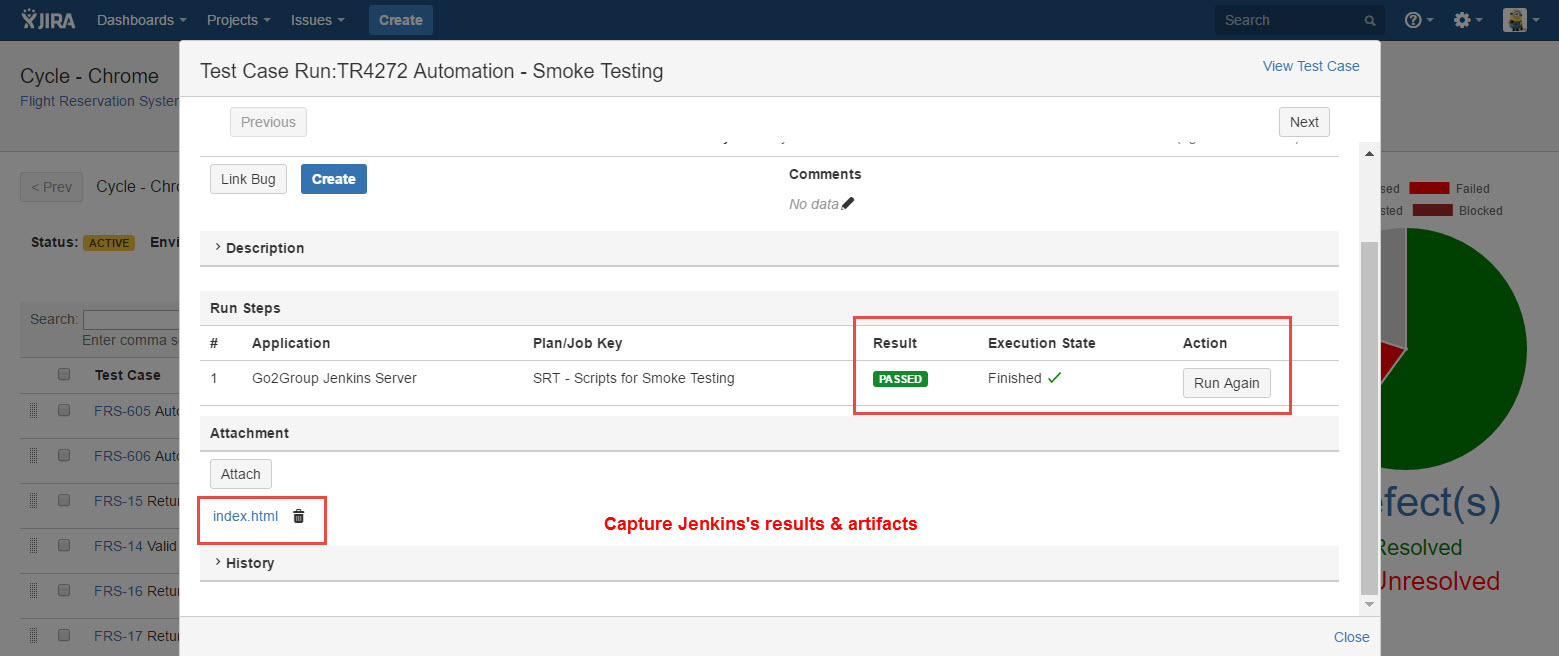Expand the Description section
Screen dimensions: 1559x656
(264, 248)
